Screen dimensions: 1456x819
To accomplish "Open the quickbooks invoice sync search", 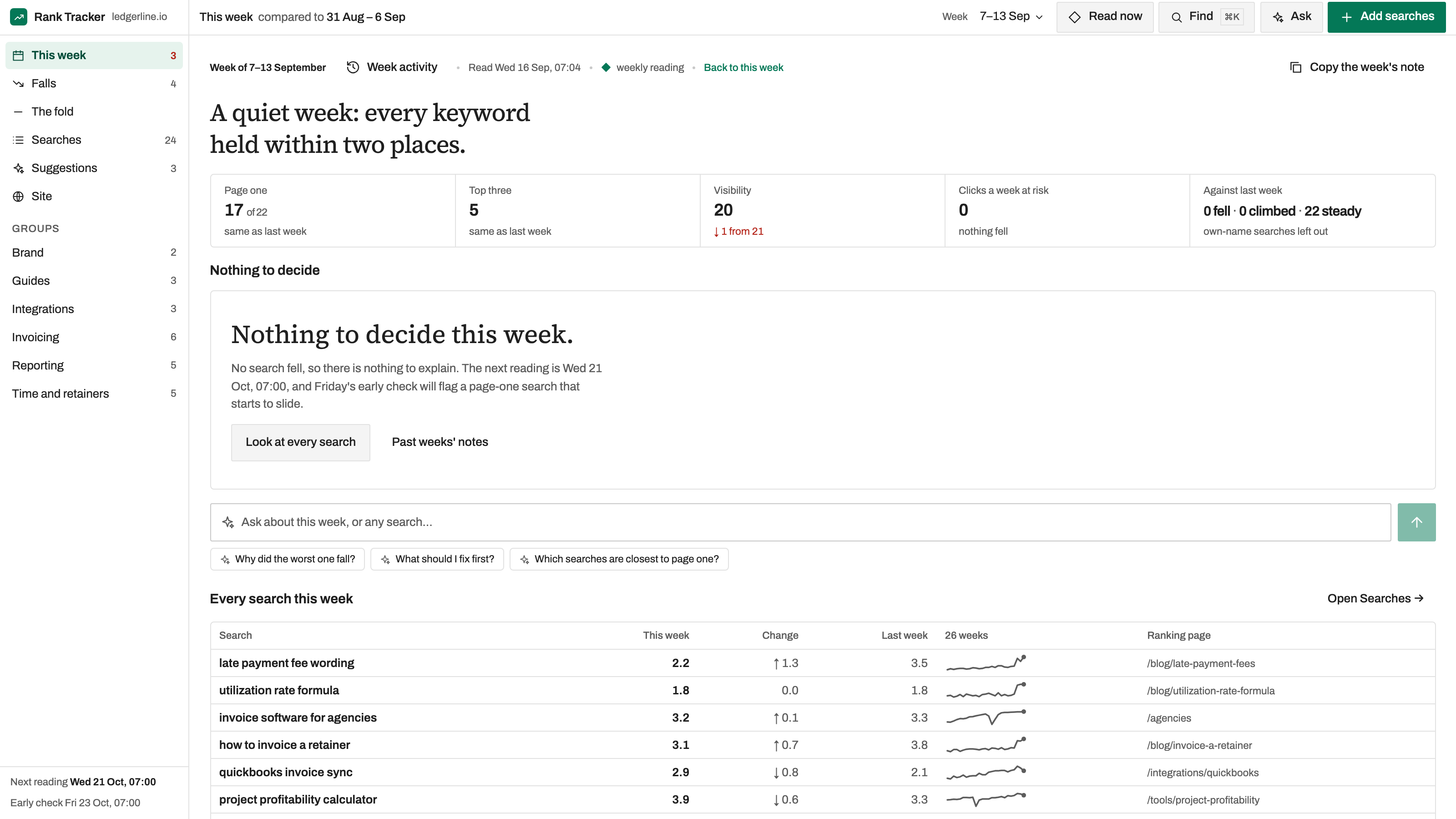I will tap(822, 772).
